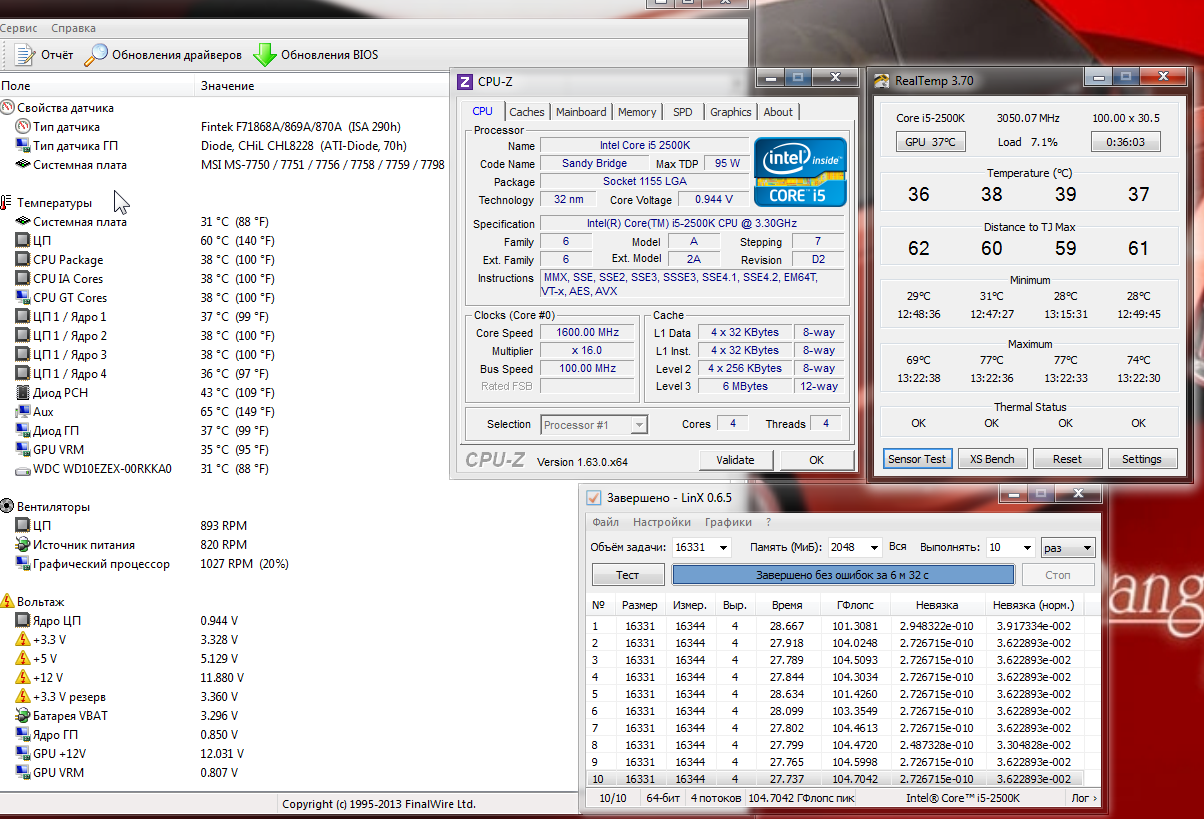This screenshot has height=819, width=1204.
Task: Click the Core Speed 1600.00 MHz field
Action: pos(587,333)
